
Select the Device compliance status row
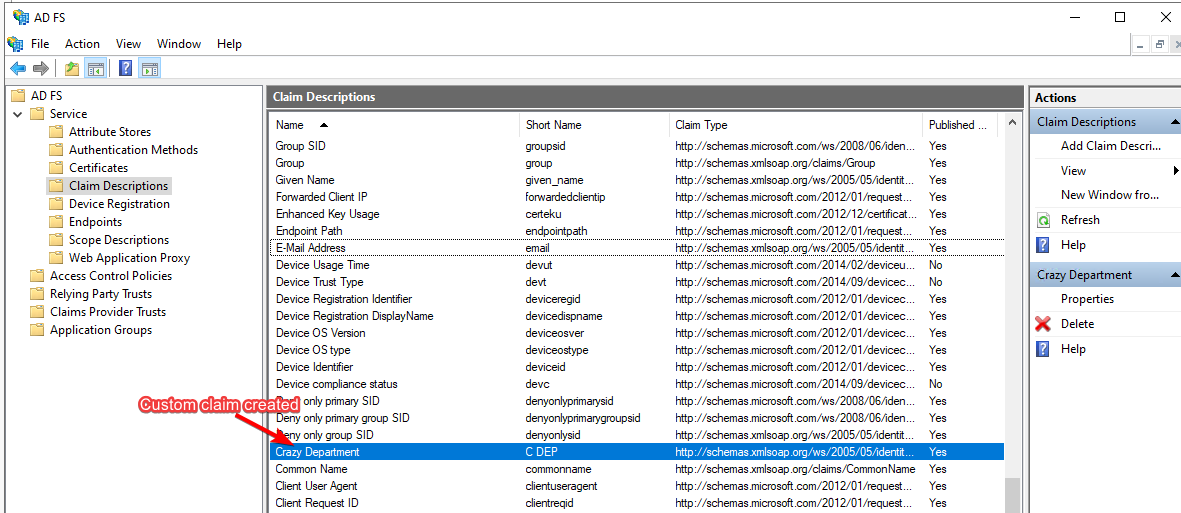click(x=636, y=384)
